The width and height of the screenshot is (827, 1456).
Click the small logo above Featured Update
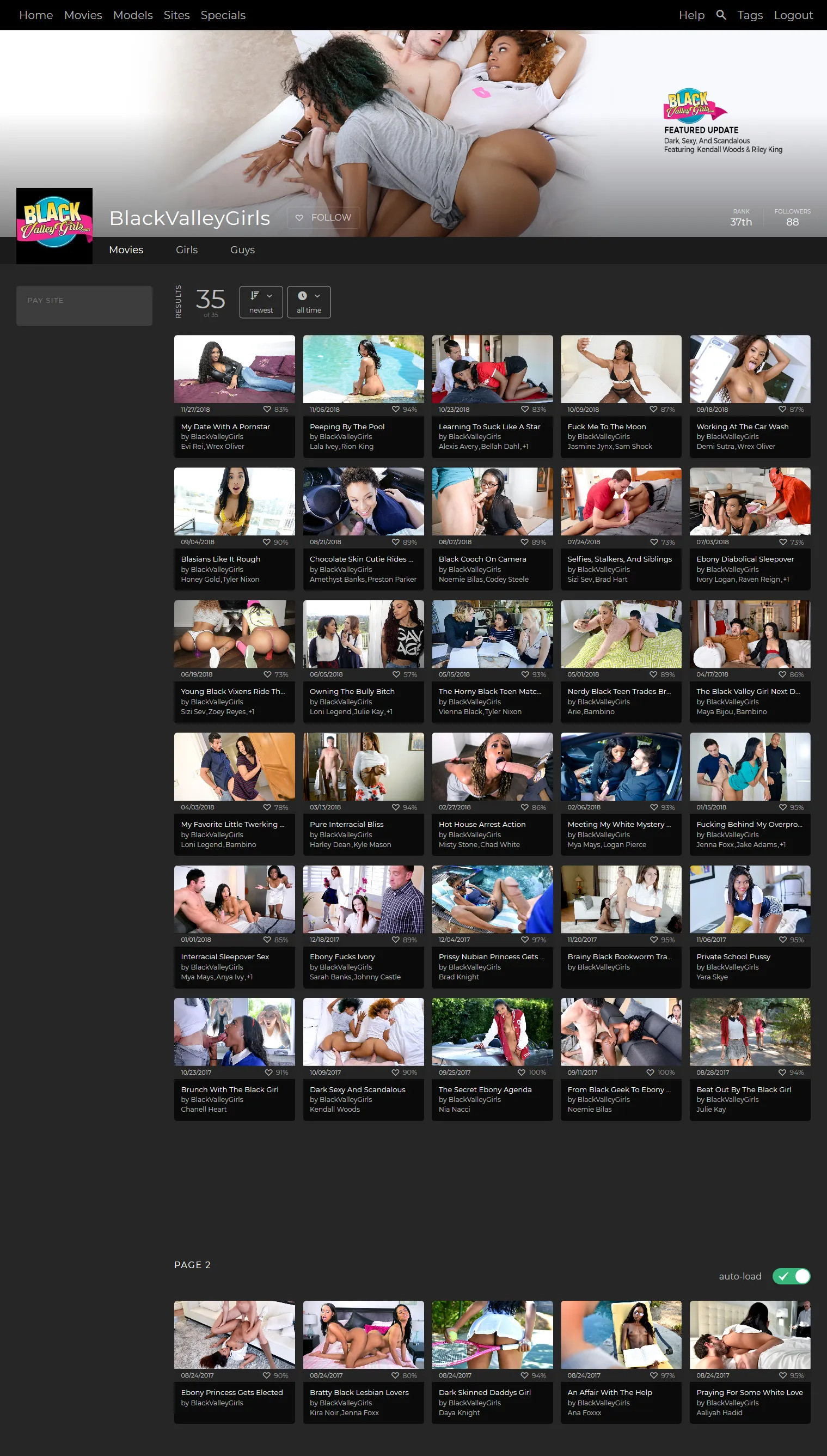tap(695, 105)
